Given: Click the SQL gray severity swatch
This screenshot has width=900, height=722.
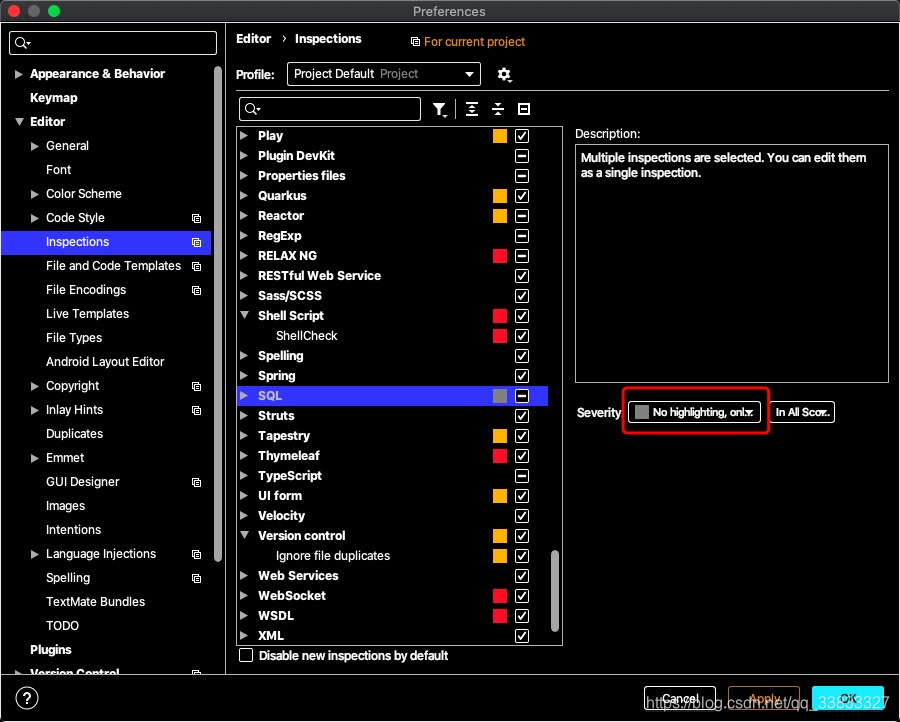Looking at the screenshot, I should coord(500,396).
